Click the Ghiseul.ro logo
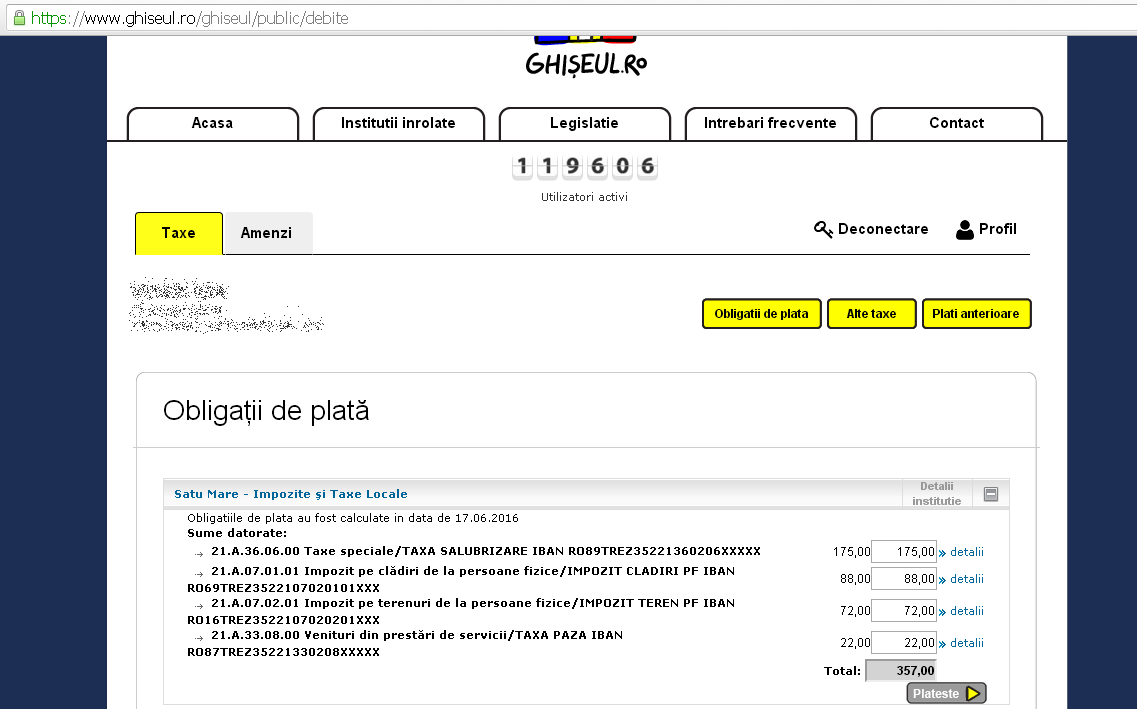Viewport: 1137px width, 709px height. pyautogui.click(x=586, y=57)
